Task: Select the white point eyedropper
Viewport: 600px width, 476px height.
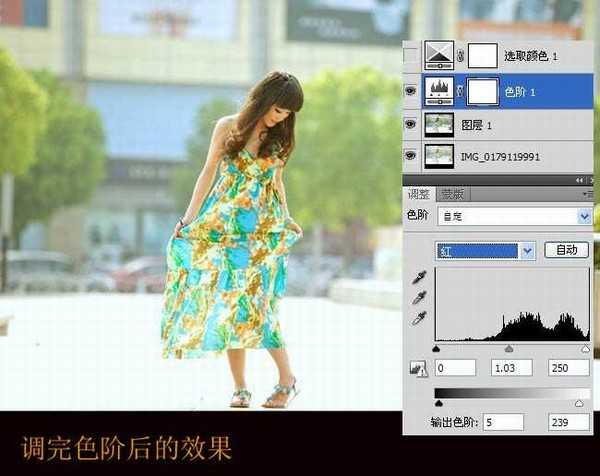Action: (419, 318)
